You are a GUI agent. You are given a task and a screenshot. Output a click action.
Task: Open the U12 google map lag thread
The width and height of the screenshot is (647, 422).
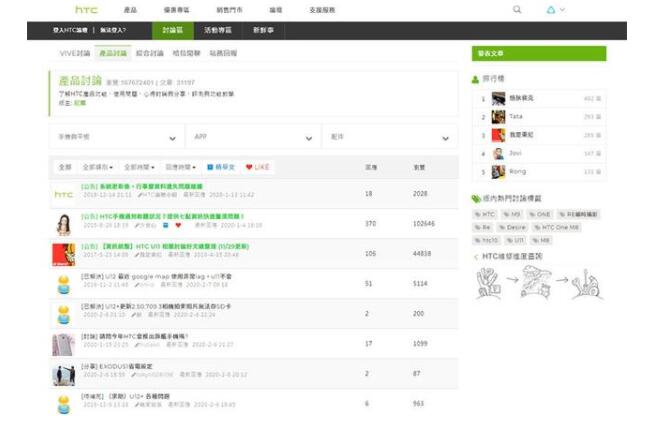tap(156, 276)
